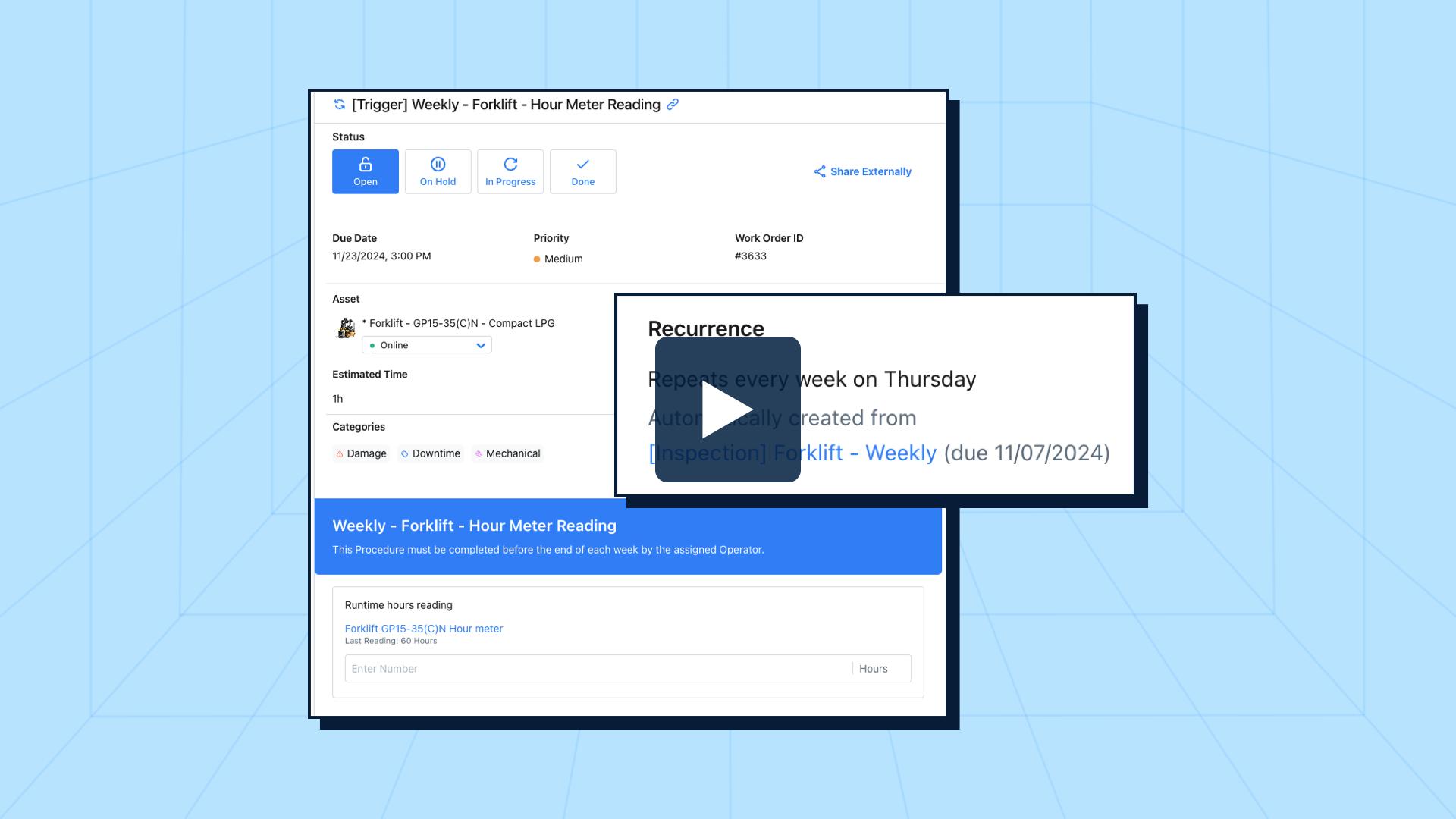
Task: Click the Enter Number hours input field
Action: point(598,669)
